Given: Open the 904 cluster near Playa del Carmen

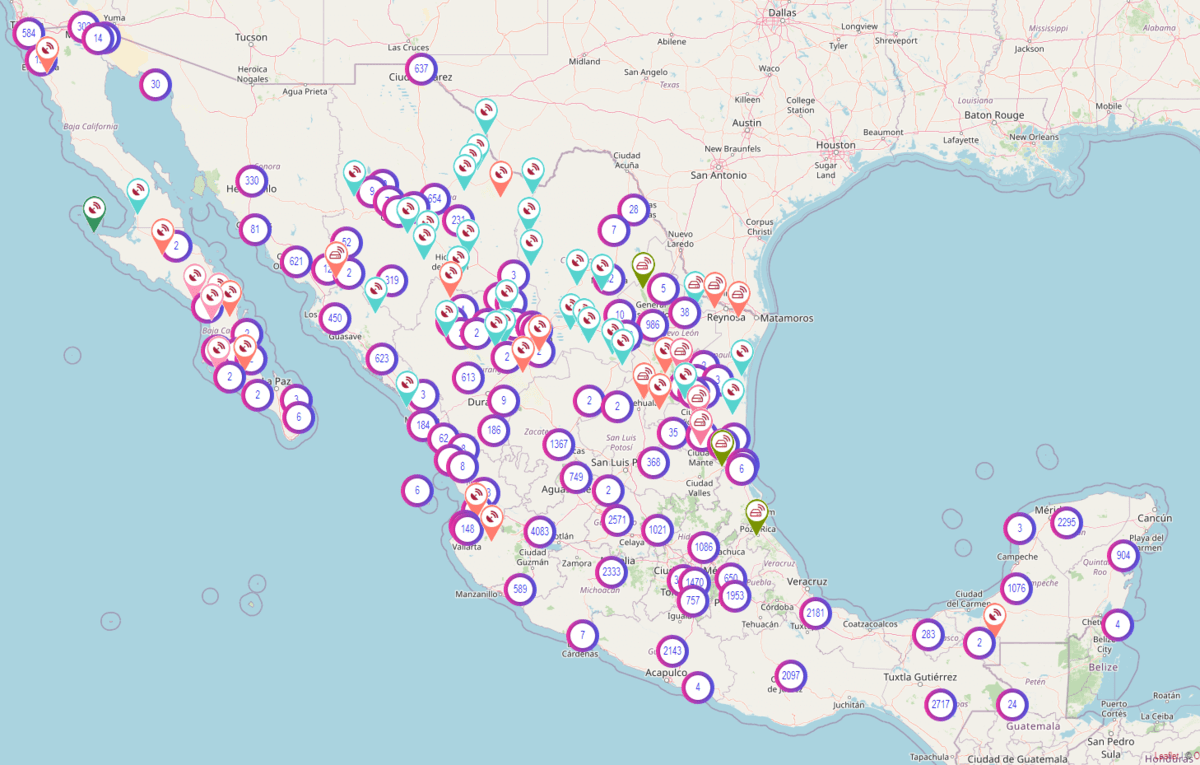Looking at the screenshot, I should coord(1123,555).
